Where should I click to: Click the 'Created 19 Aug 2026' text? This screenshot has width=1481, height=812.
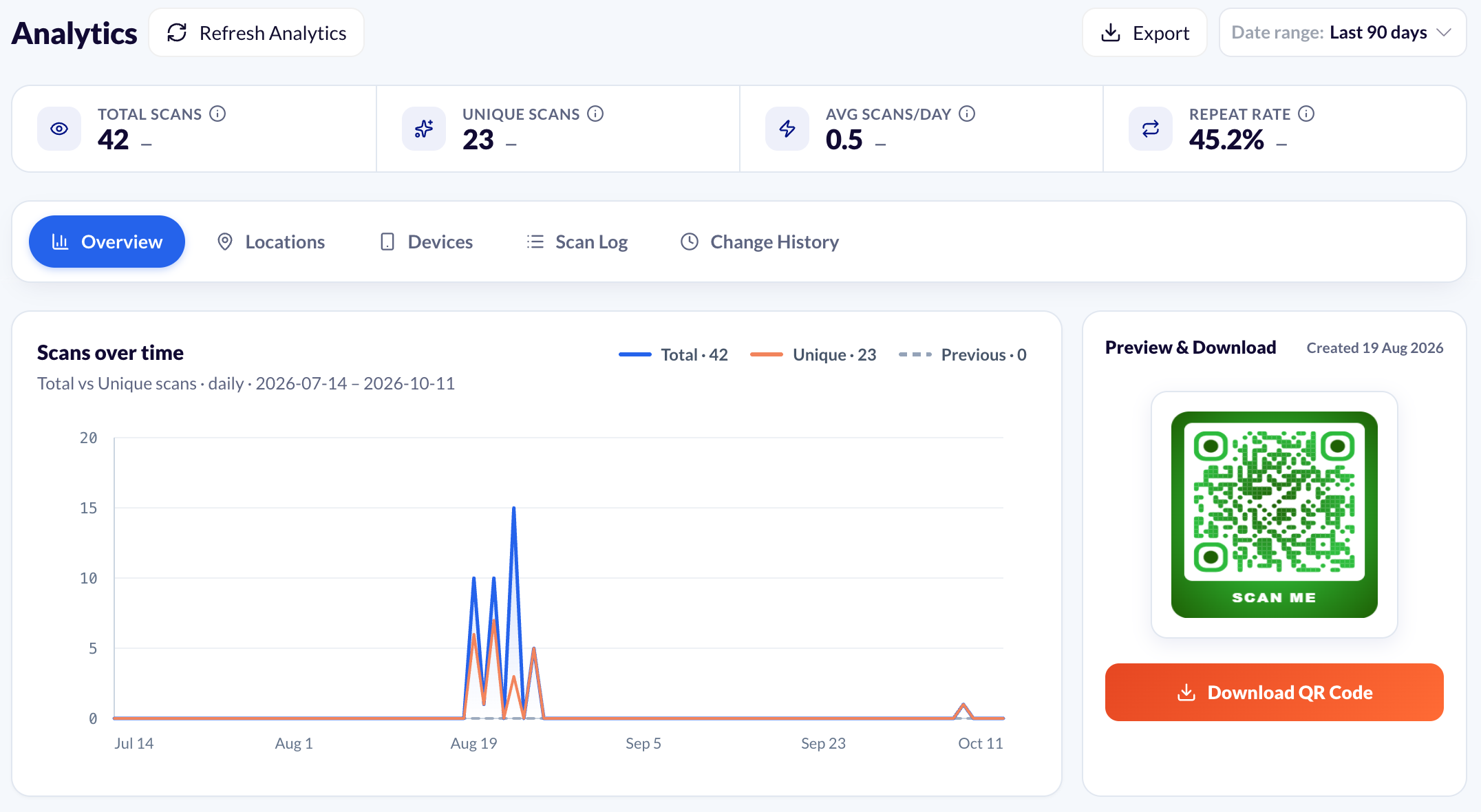[1375, 348]
